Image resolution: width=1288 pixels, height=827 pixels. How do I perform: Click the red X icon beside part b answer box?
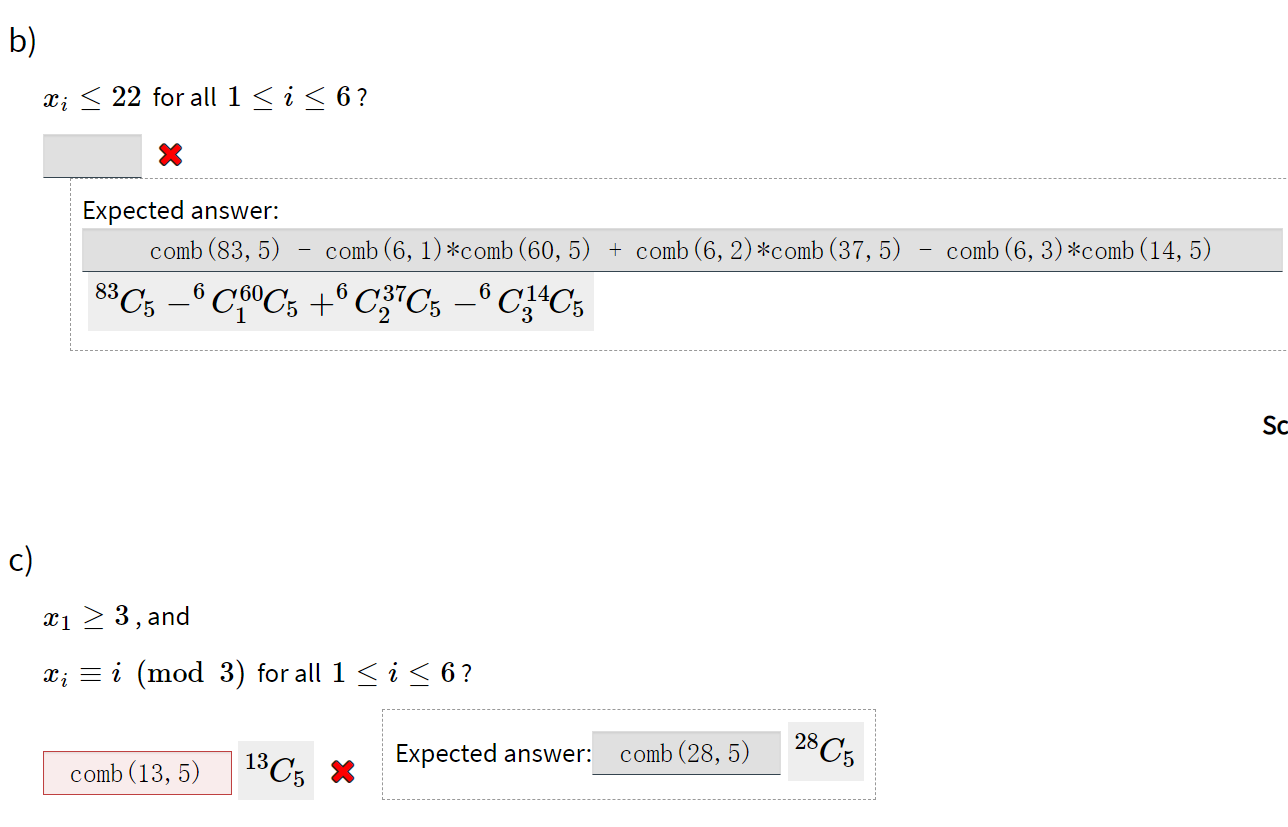click(x=169, y=154)
